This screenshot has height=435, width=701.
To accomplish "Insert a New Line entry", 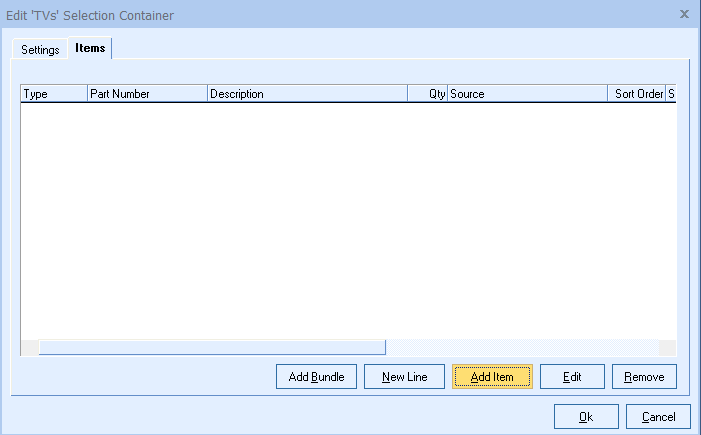I will [404, 377].
